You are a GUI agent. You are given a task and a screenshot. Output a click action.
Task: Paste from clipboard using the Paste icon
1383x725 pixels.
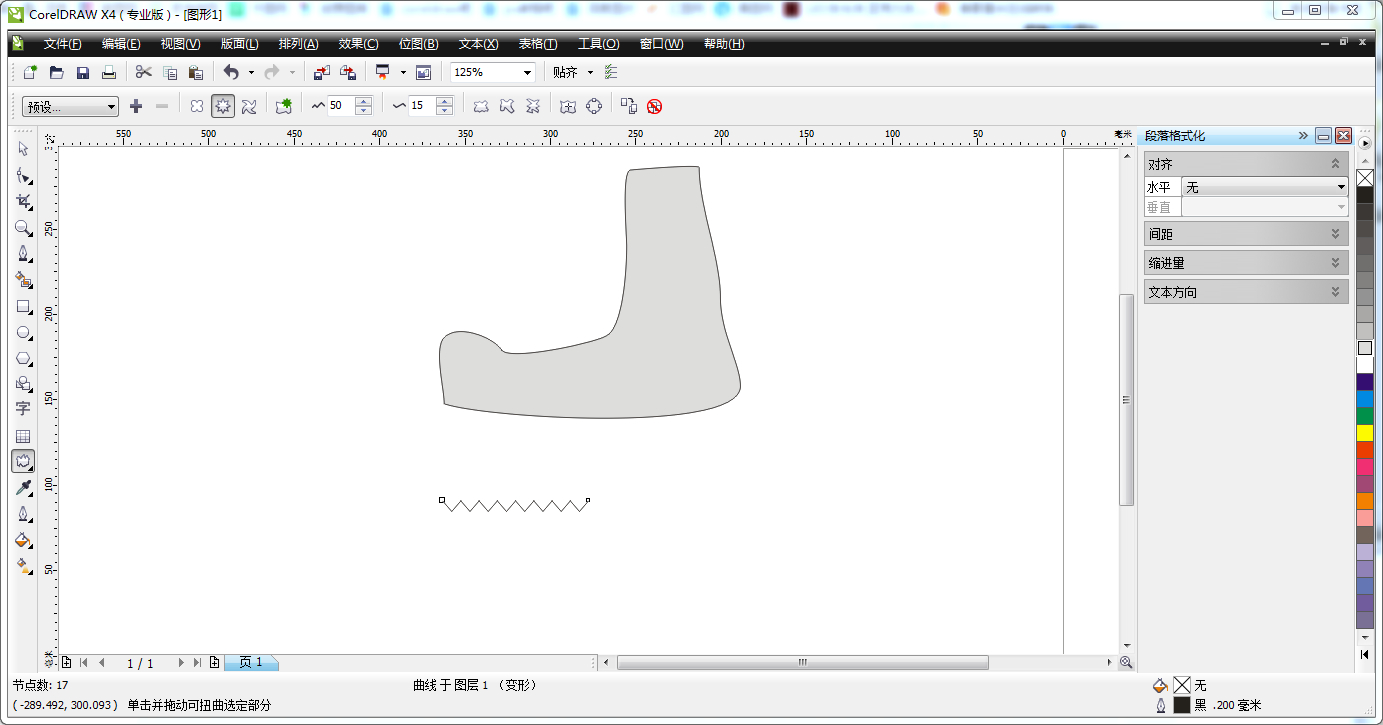[x=196, y=72]
